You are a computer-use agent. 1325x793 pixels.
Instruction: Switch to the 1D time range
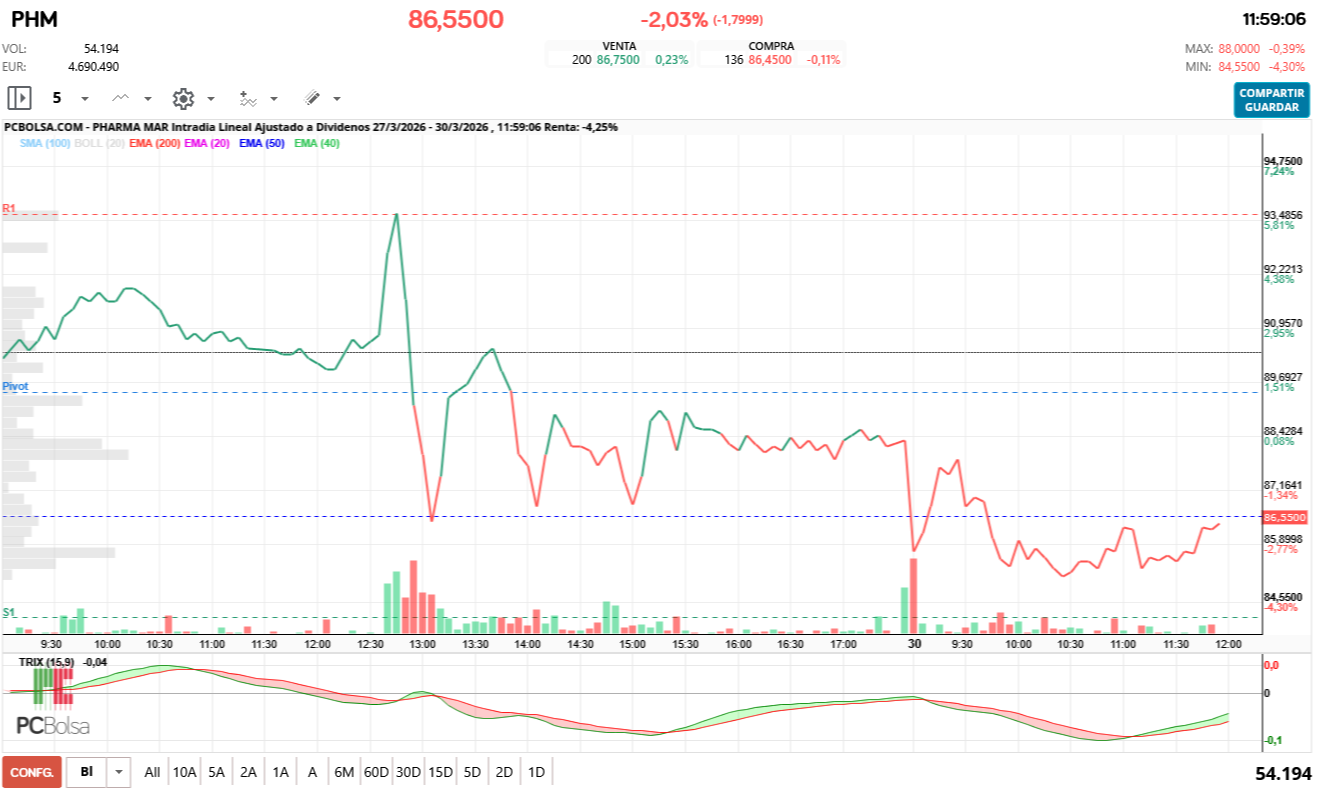[x=536, y=772]
